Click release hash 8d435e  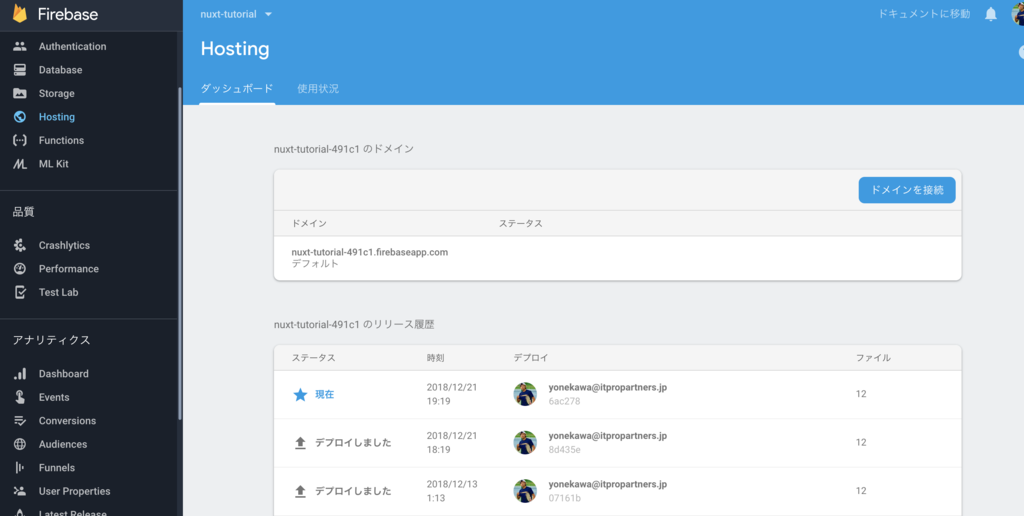(564, 450)
